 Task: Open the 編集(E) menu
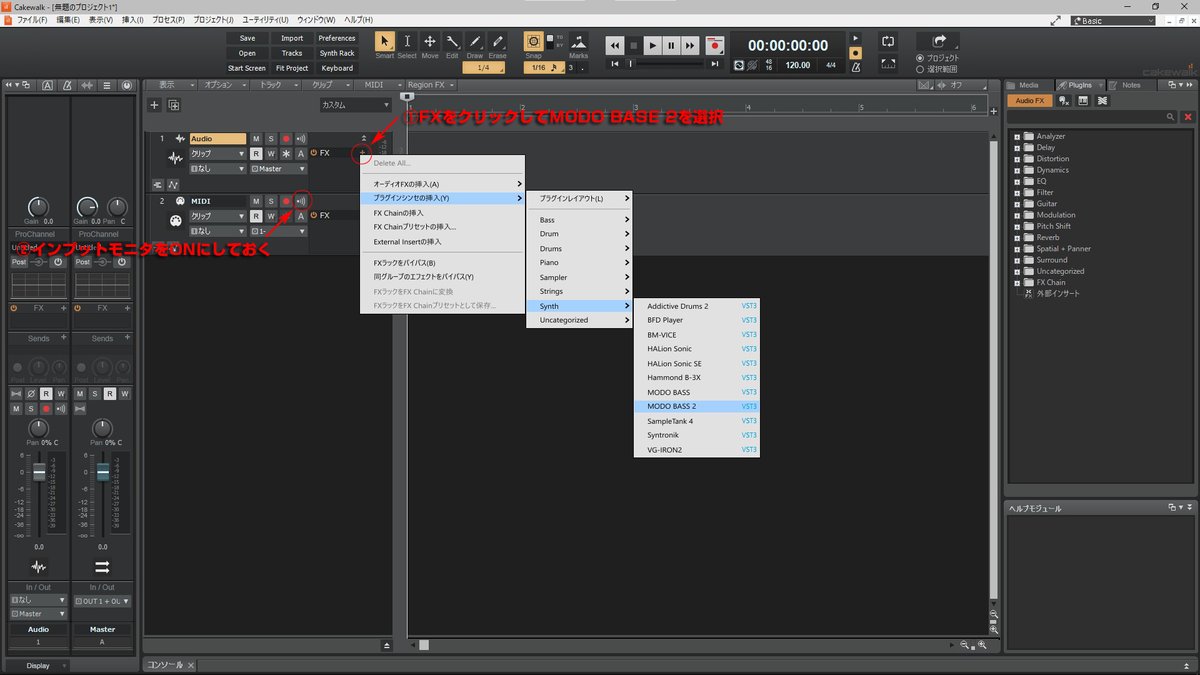pyautogui.click(x=70, y=20)
